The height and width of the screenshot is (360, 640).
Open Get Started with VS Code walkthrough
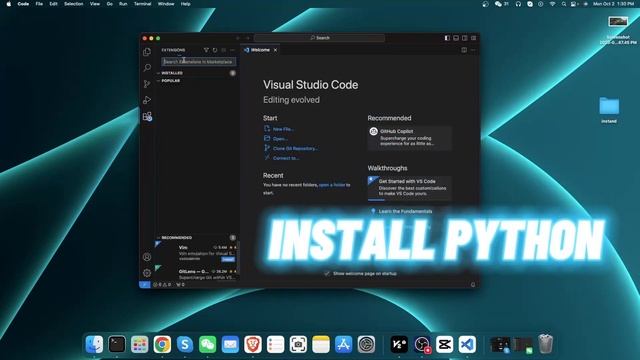[410, 188]
